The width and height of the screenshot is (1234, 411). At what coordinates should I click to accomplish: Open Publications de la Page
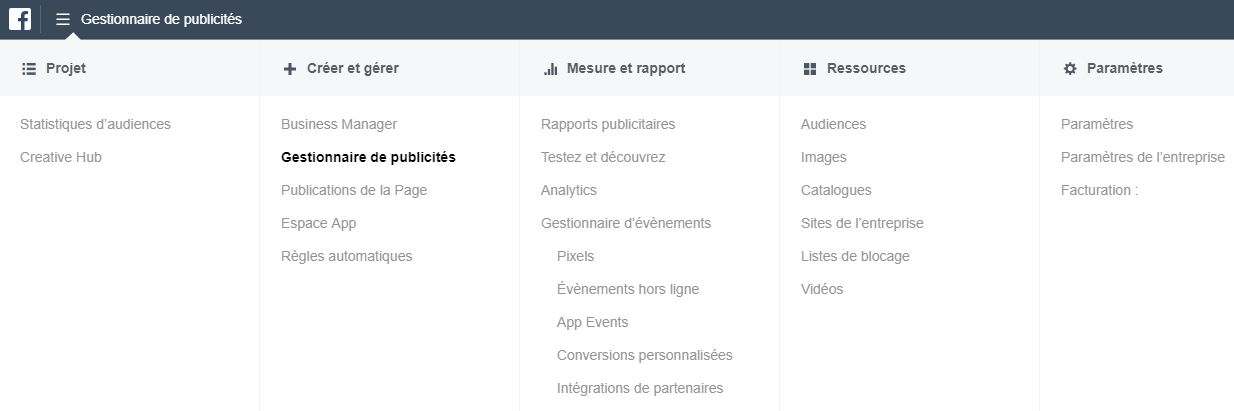pos(354,190)
